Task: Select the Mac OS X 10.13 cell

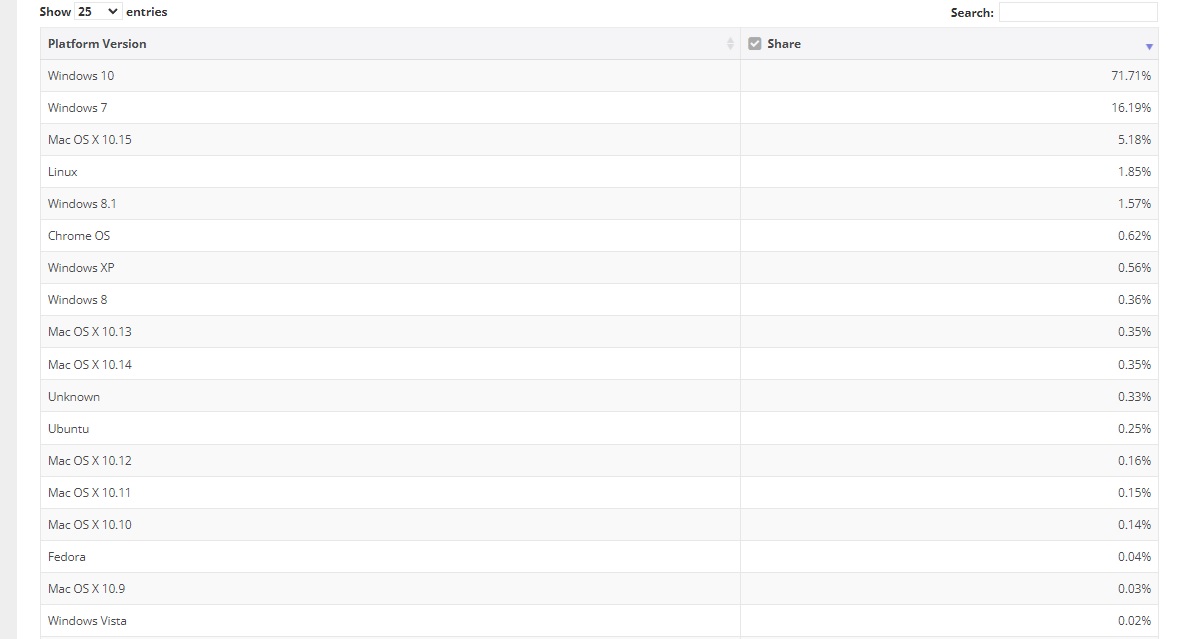Action: click(390, 332)
